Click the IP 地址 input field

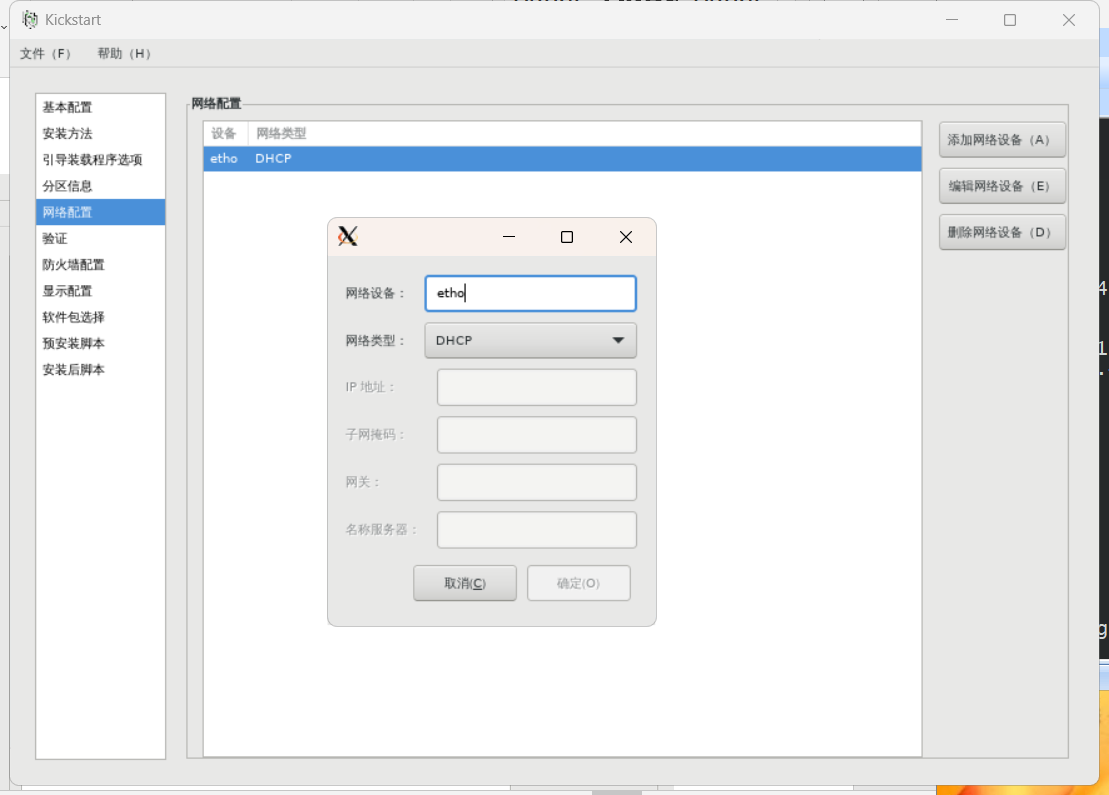(537, 387)
